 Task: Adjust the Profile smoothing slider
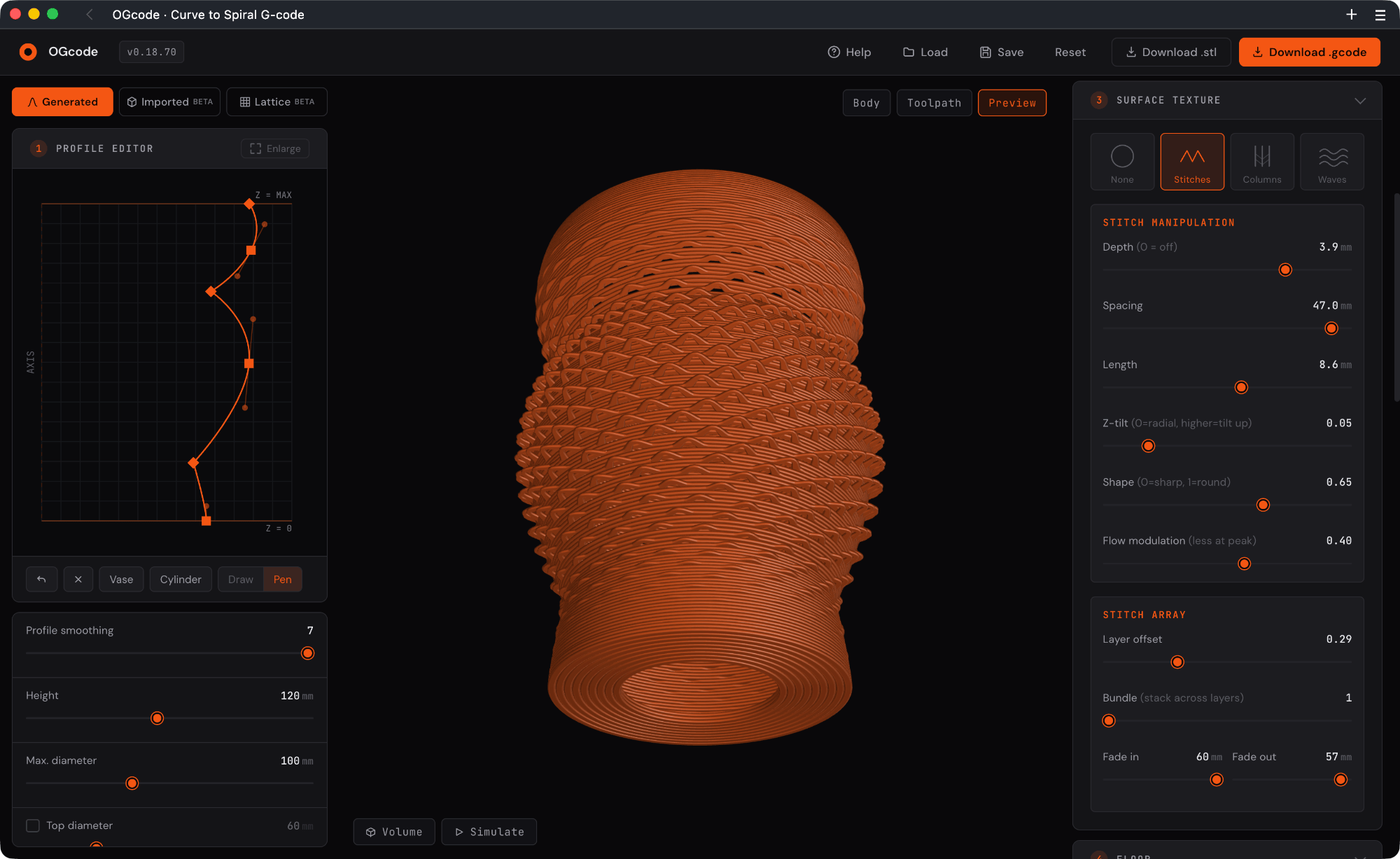pyautogui.click(x=307, y=653)
